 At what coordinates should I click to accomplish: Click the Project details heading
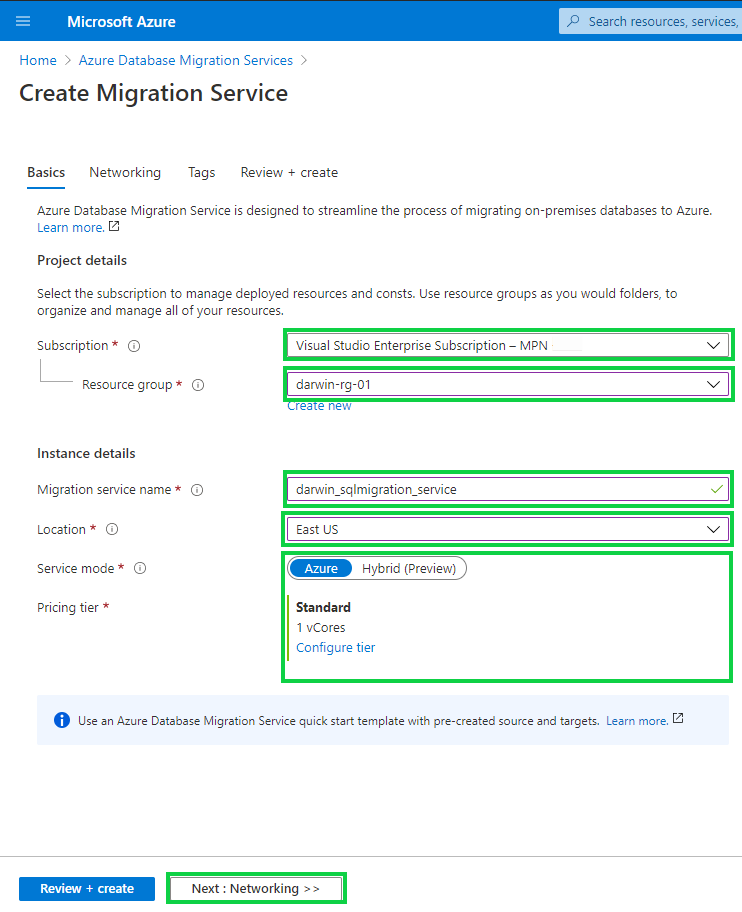(x=82, y=260)
